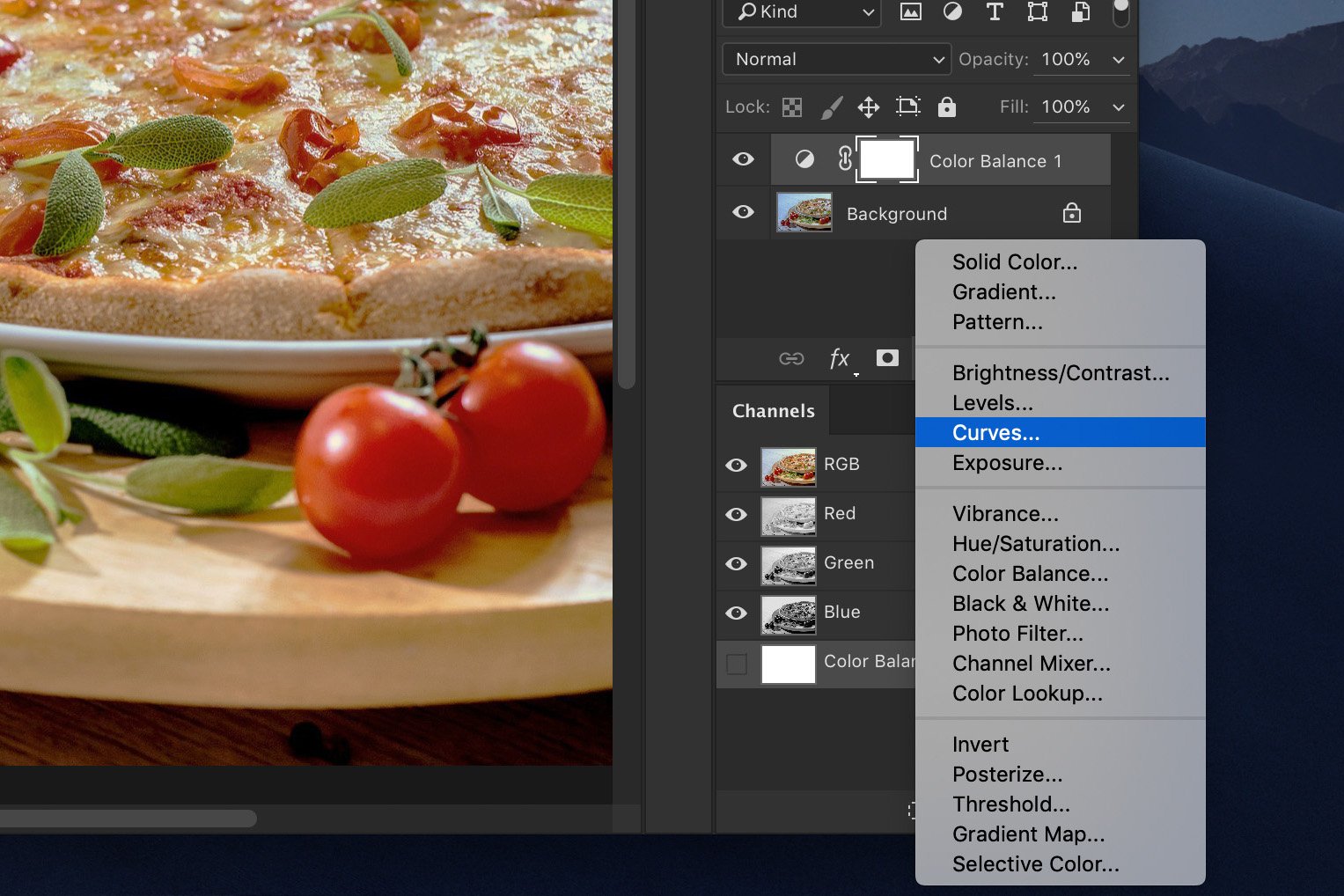Click the add layer mask icon
Image resolution: width=1344 pixels, height=896 pixels.
coord(886,358)
